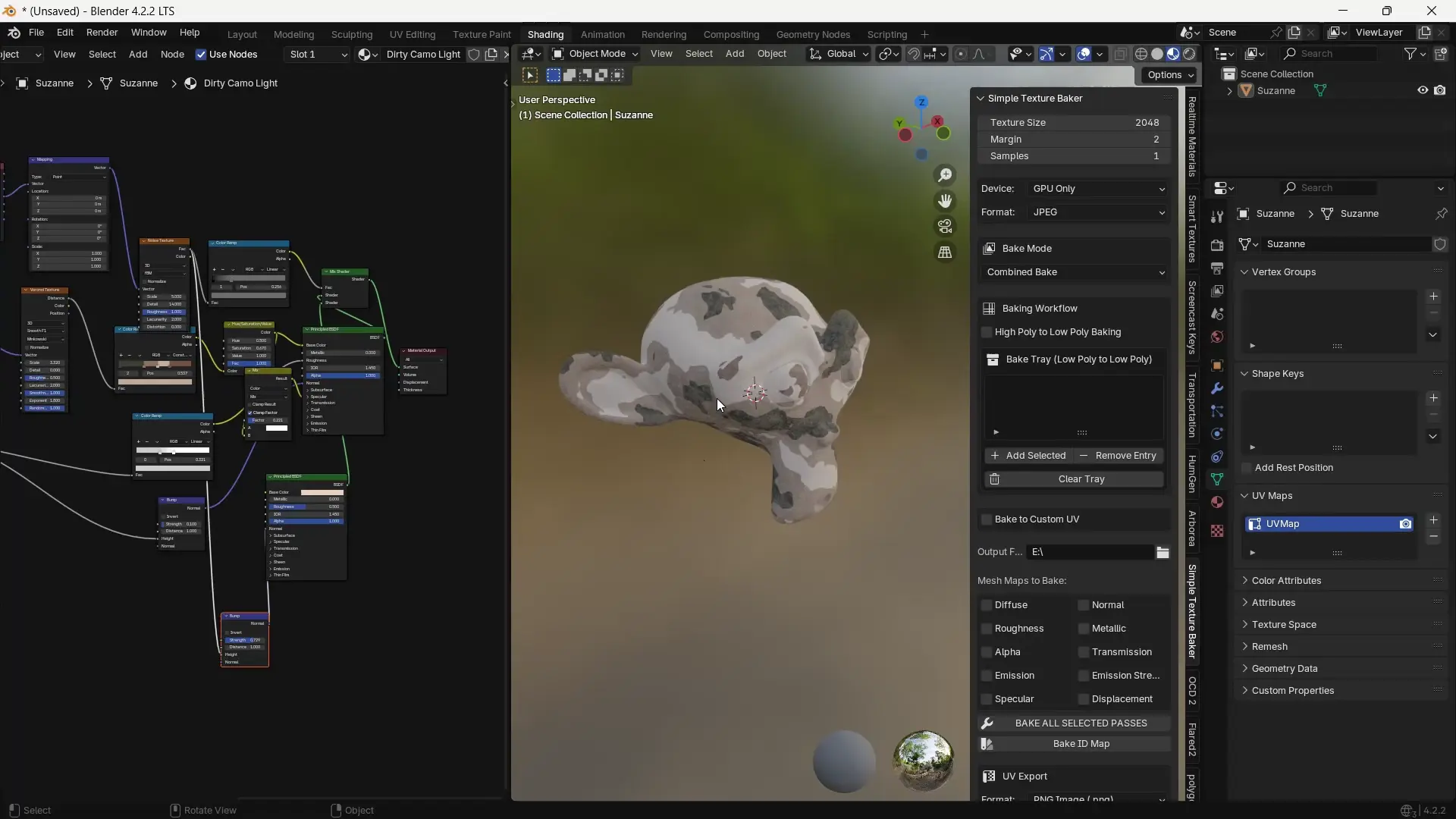Image resolution: width=1456 pixels, height=819 pixels.
Task: Open the Object properties tab
Action: [1217, 366]
